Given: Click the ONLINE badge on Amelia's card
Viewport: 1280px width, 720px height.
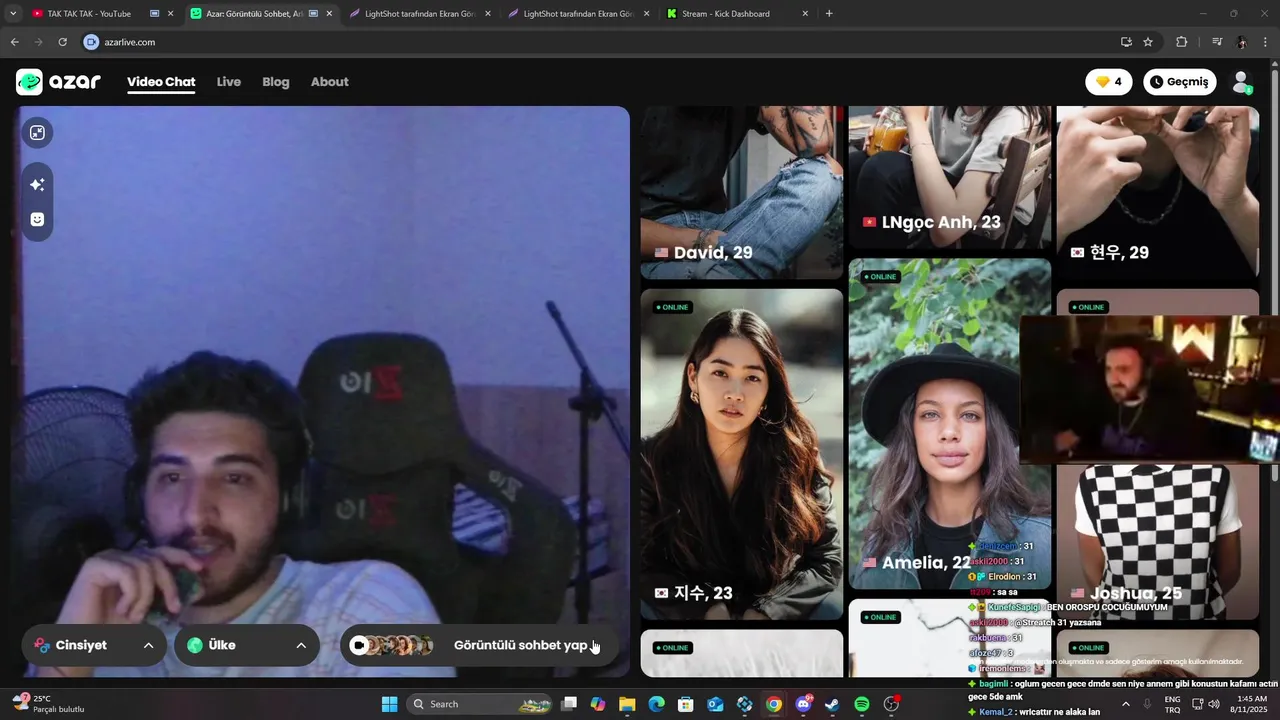Looking at the screenshot, I should [x=880, y=277].
